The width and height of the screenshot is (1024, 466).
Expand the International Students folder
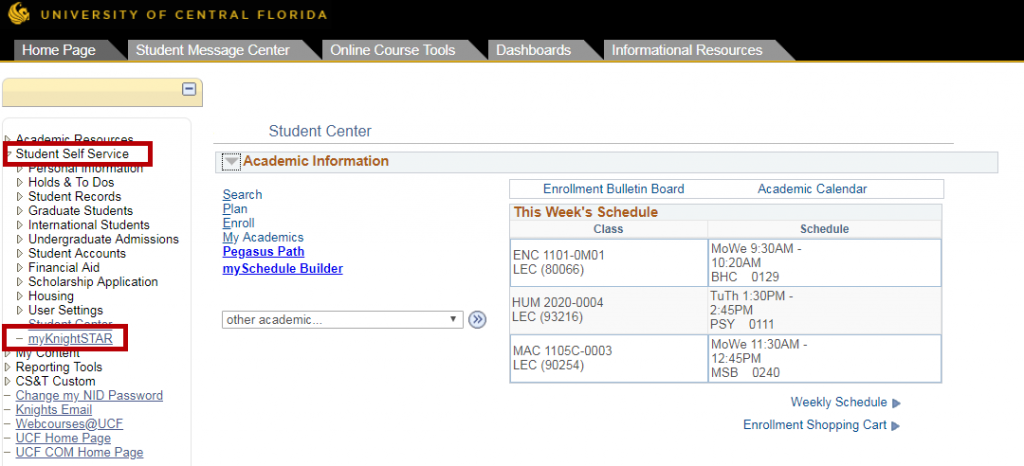tap(20, 225)
